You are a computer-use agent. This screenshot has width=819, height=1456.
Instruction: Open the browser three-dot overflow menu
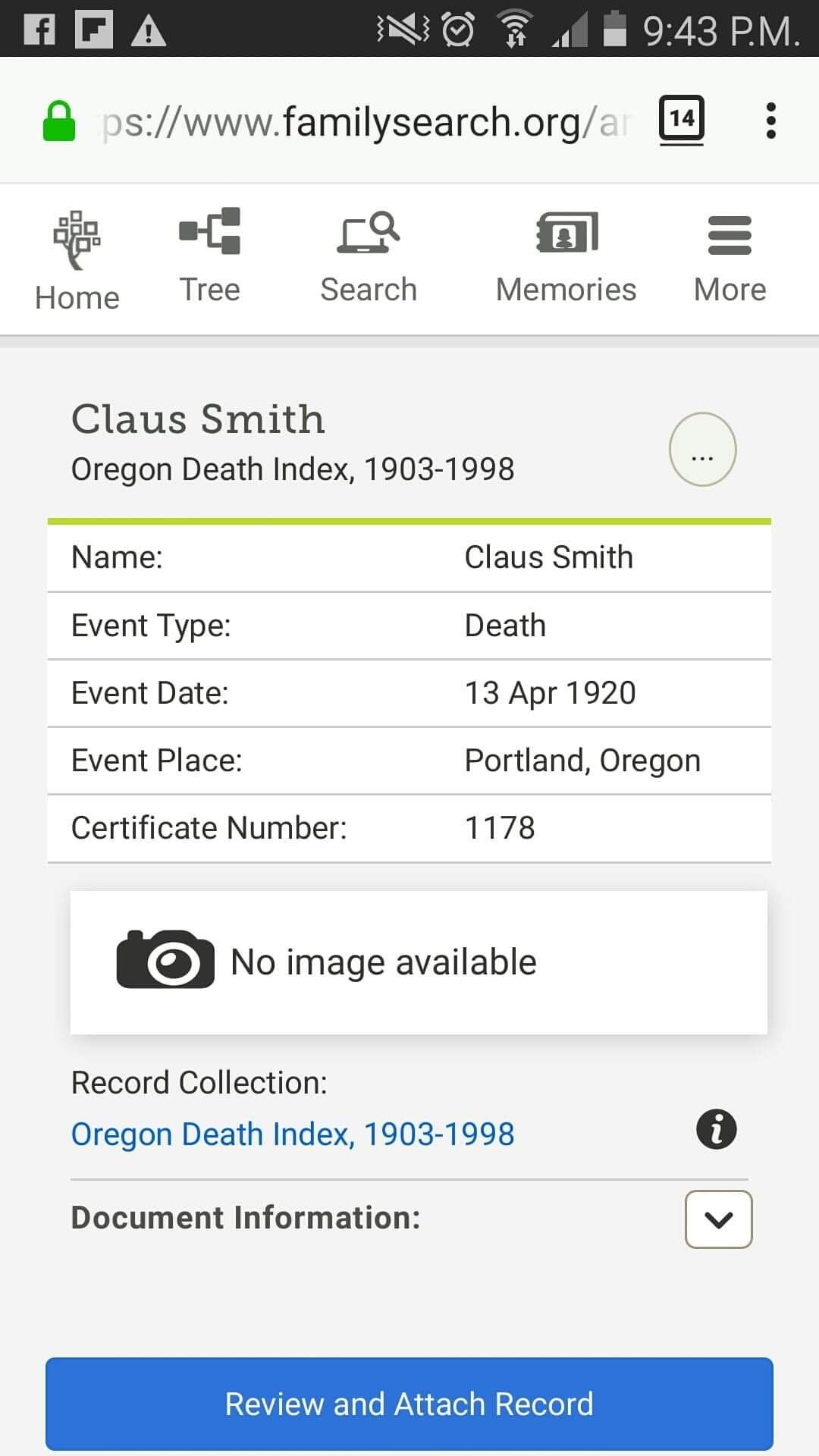[770, 121]
